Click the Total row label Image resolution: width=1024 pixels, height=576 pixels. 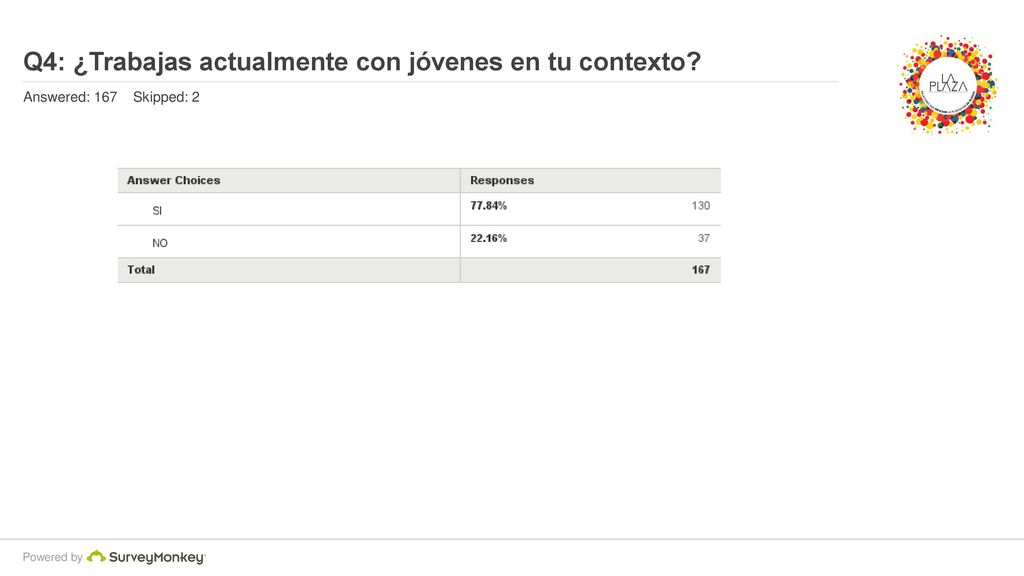pos(141,270)
